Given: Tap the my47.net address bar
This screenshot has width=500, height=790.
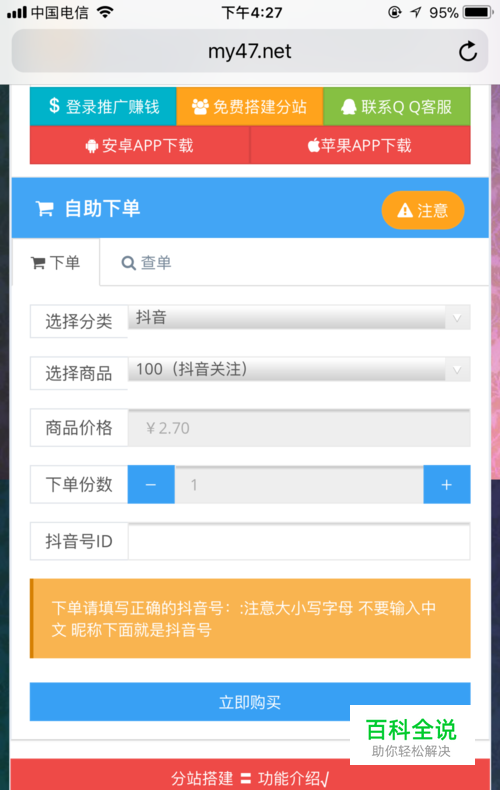Looking at the screenshot, I should tap(250, 51).
